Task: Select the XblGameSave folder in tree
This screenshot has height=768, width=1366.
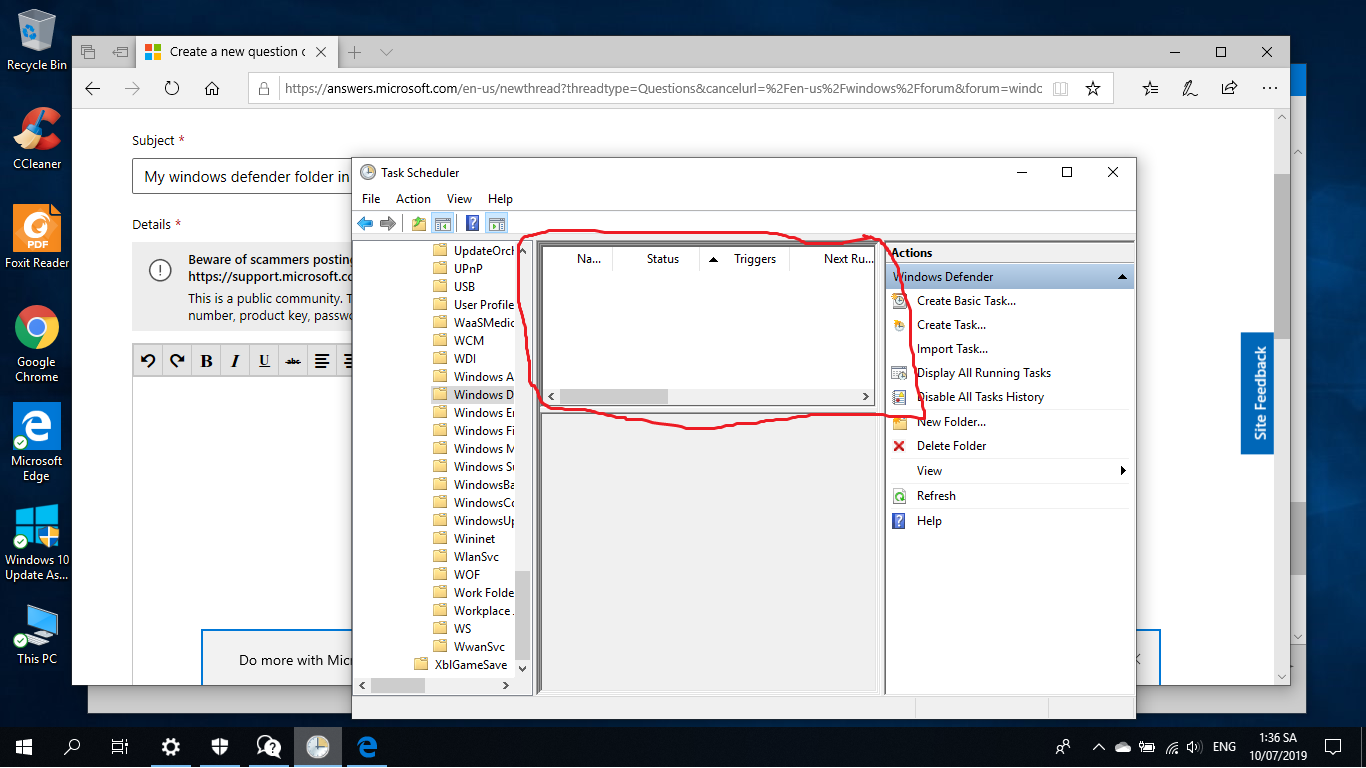Action: point(461,665)
